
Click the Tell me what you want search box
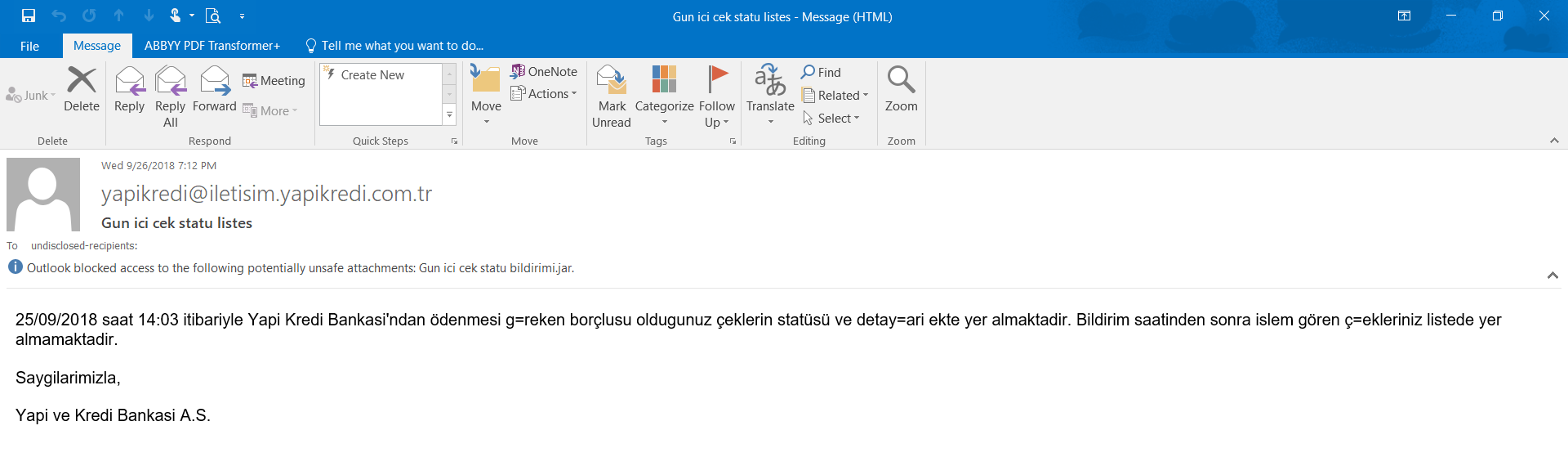pos(395,46)
